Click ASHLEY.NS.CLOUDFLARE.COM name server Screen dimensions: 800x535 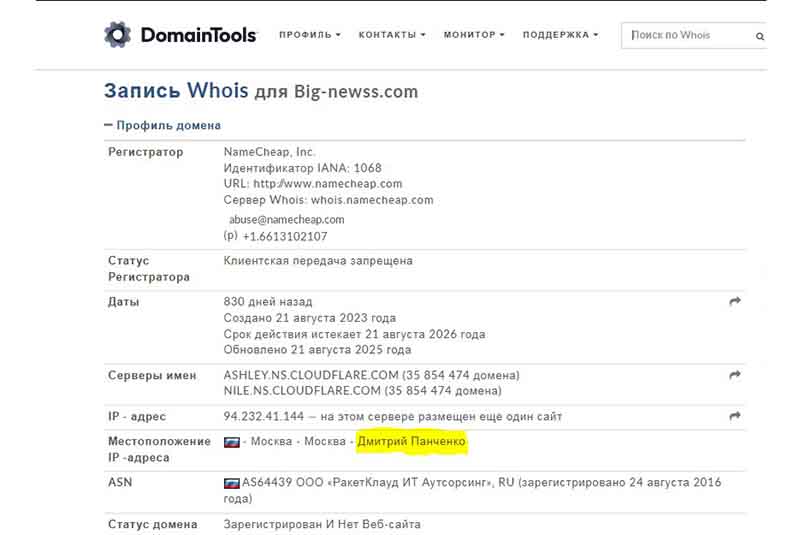click(x=311, y=375)
